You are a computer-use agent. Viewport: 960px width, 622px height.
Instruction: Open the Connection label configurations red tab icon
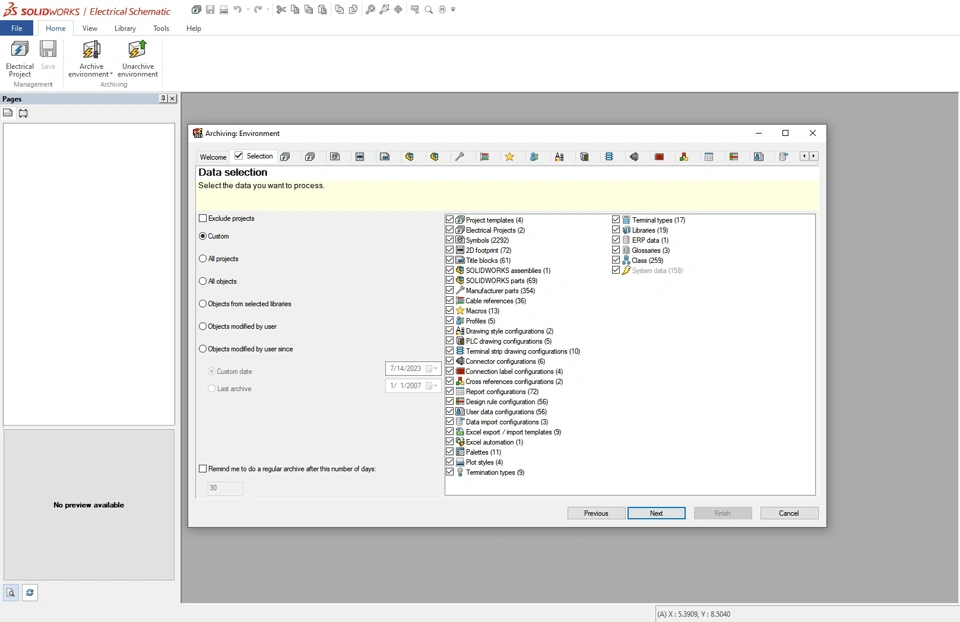point(659,157)
